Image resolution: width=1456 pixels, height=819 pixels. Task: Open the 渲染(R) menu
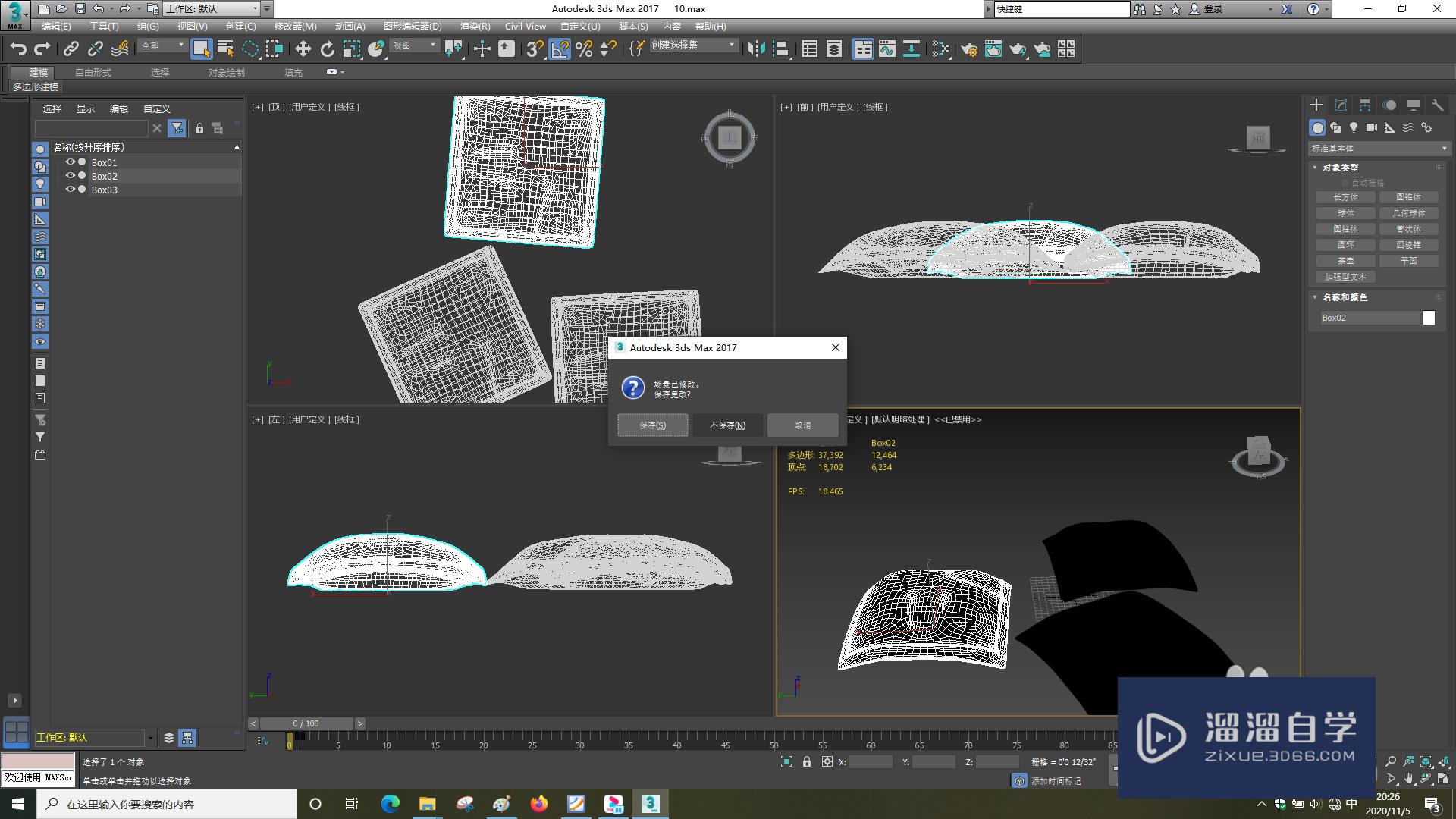click(475, 27)
